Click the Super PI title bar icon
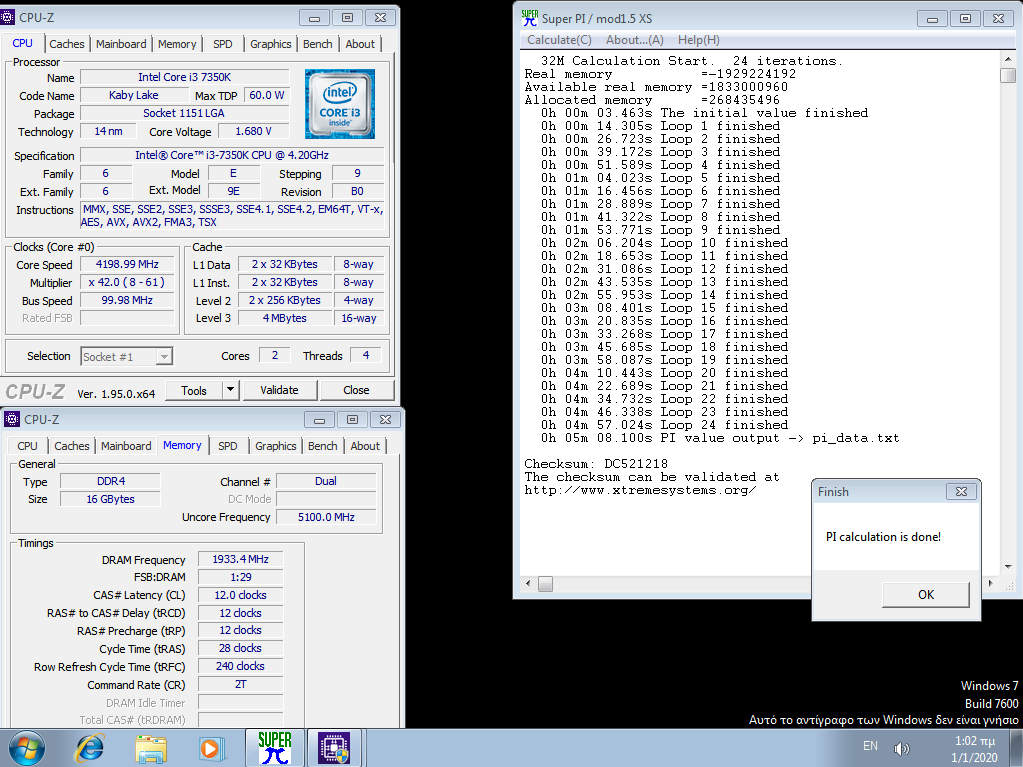Viewport: 1023px width, 767px height. click(530, 18)
